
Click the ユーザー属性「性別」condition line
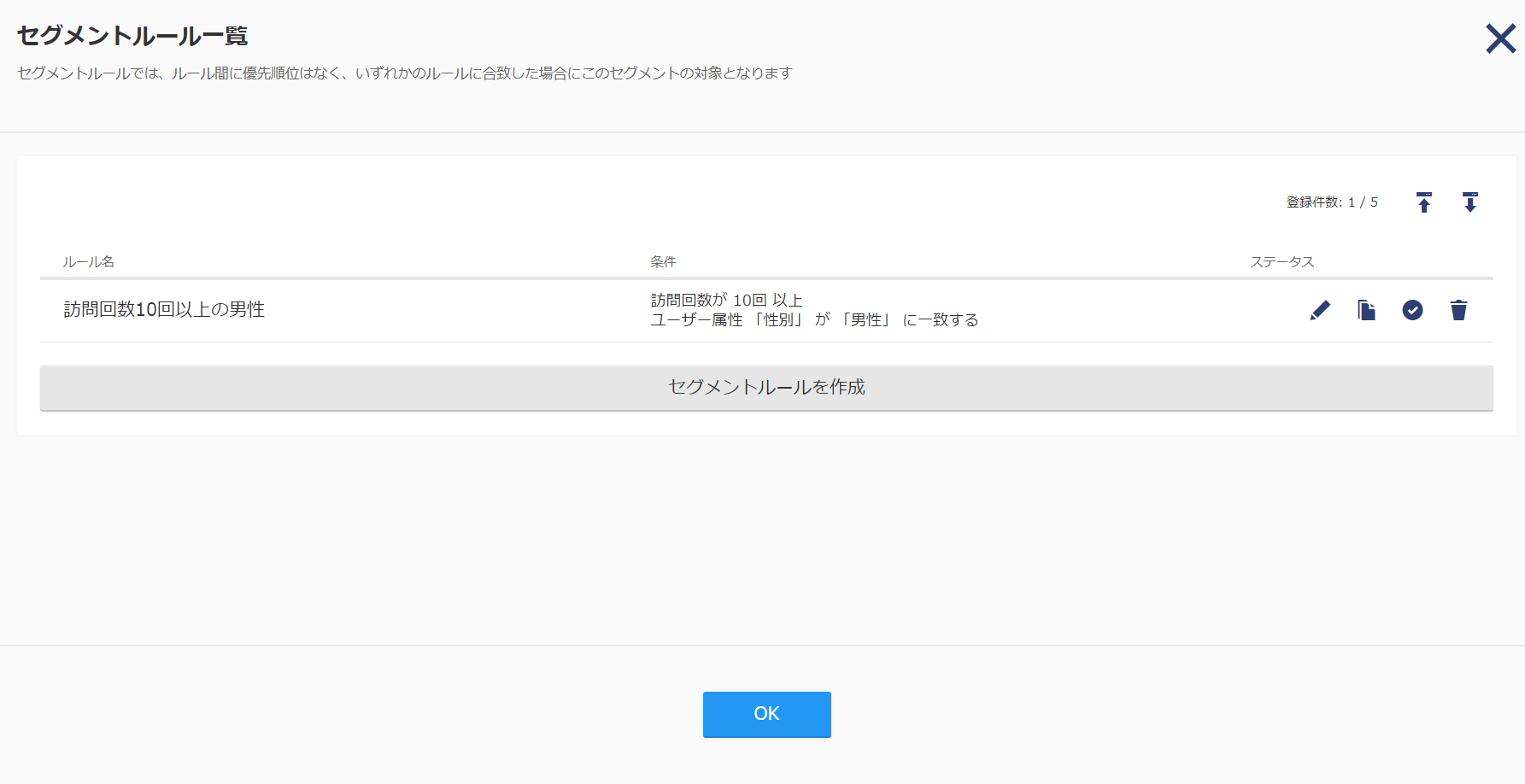[x=814, y=319]
